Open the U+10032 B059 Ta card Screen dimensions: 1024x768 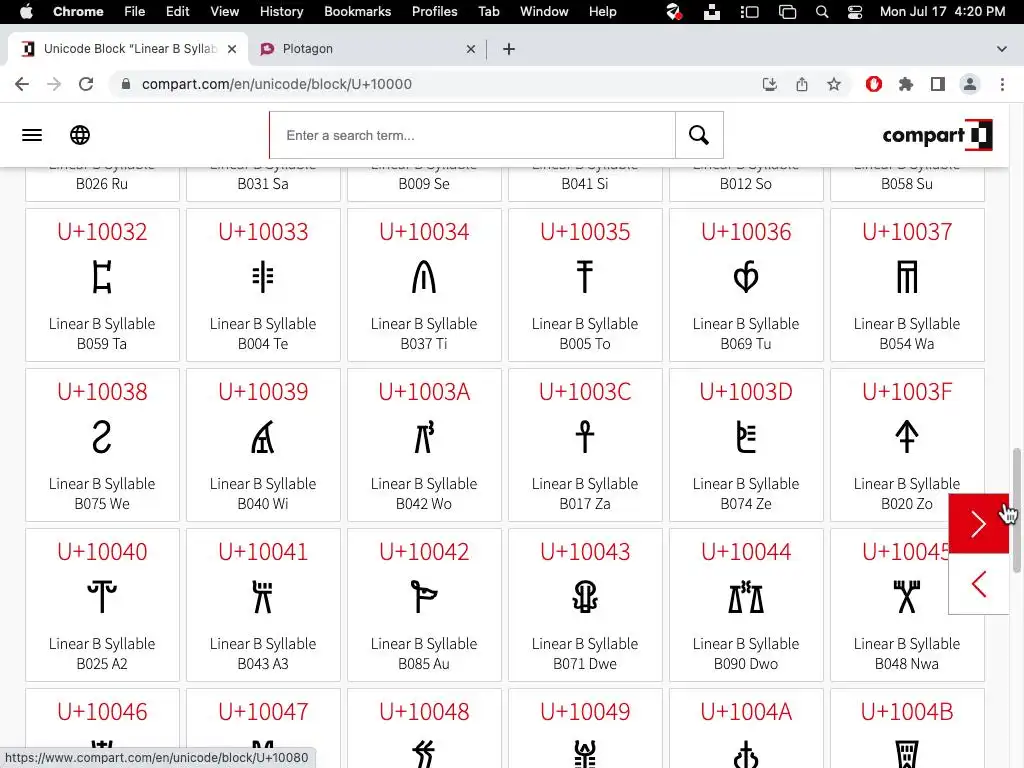pos(103,285)
